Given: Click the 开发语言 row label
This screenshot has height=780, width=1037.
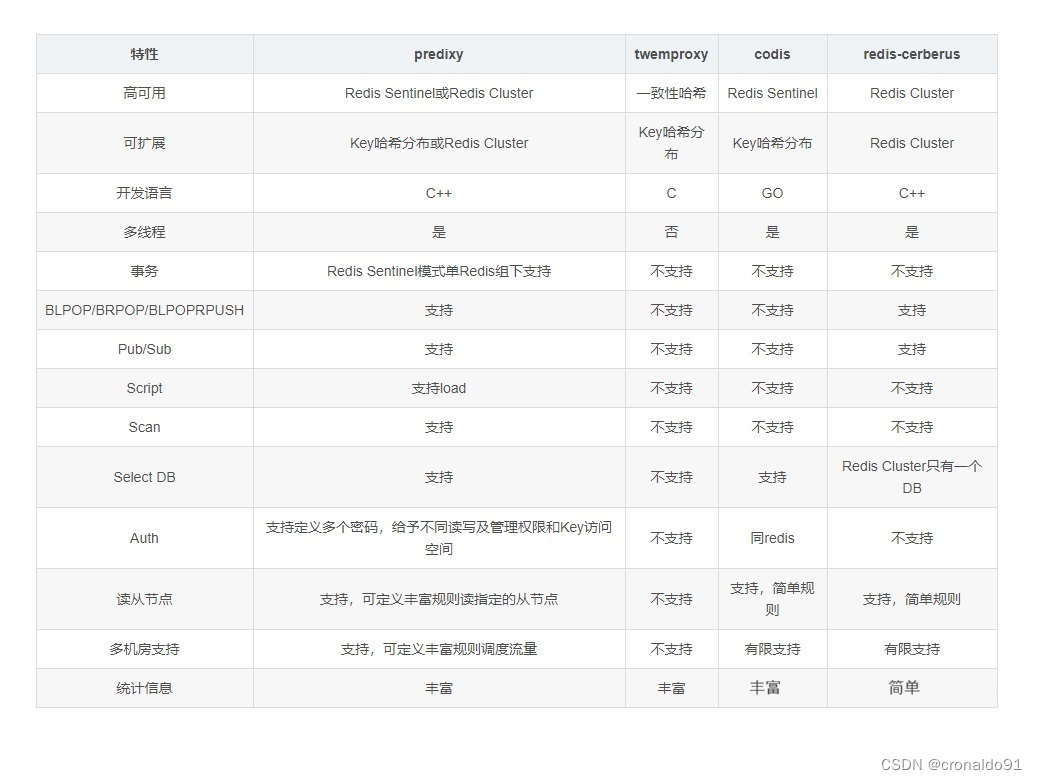Looking at the screenshot, I should pyautogui.click(x=144, y=193).
